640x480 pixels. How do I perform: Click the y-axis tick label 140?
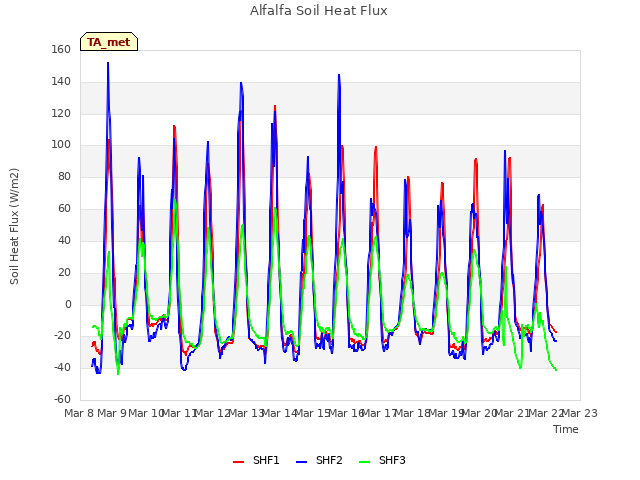[61, 82]
